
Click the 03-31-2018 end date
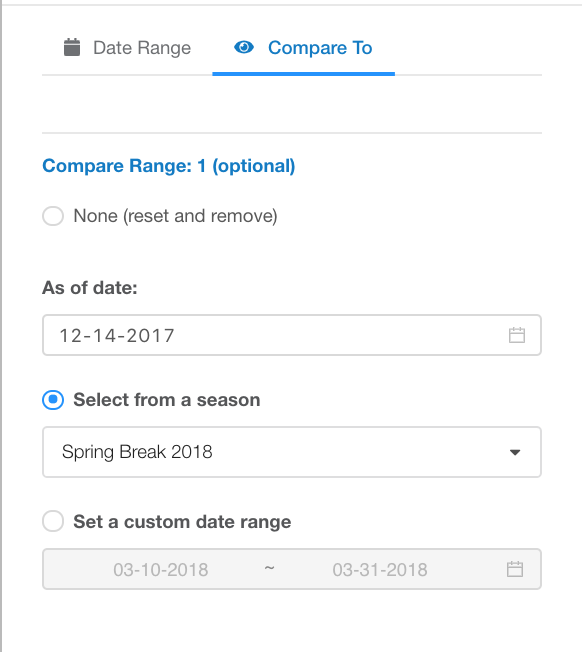[380, 570]
